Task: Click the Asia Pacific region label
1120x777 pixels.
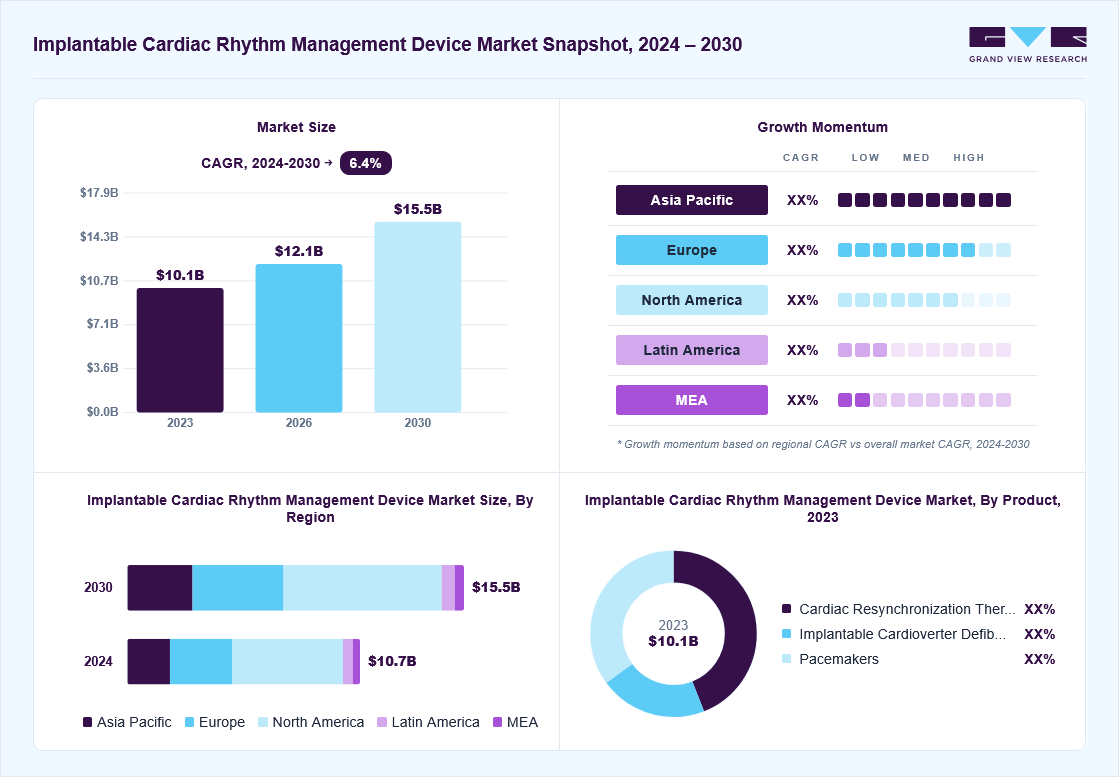Action: point(691,200)
